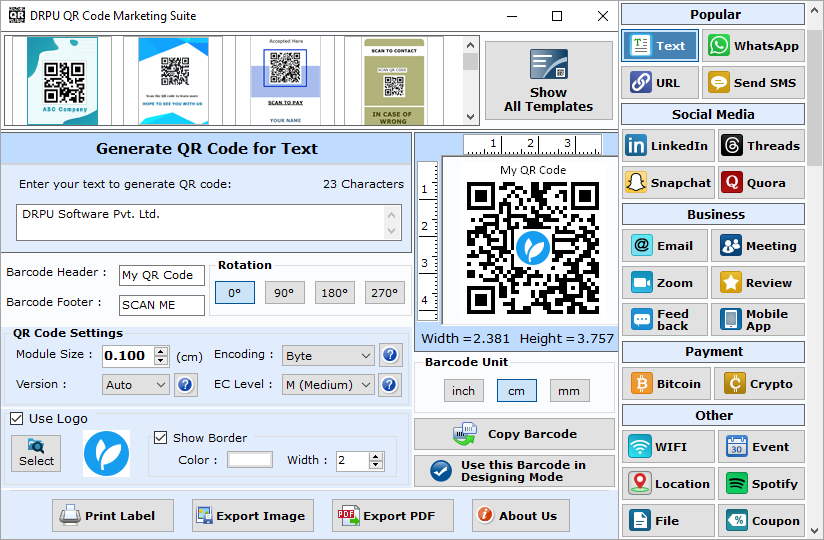Open the border Color swatch picker
Viewport: 824px width, 540px height.
click(250, 460)
